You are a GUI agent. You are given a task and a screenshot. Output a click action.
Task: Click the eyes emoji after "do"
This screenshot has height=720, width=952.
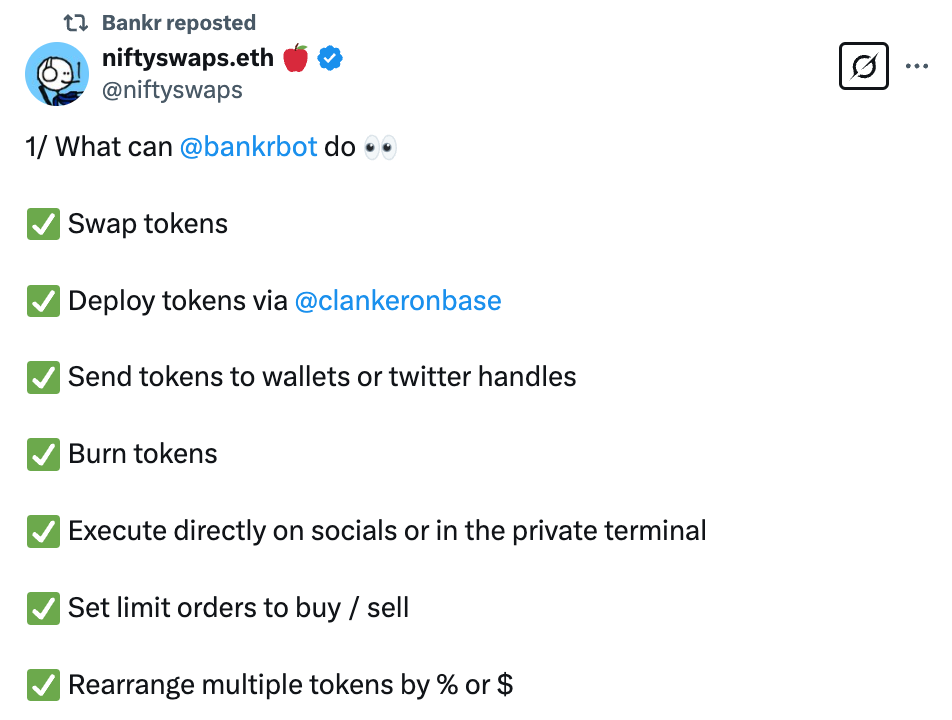[380, 148]
